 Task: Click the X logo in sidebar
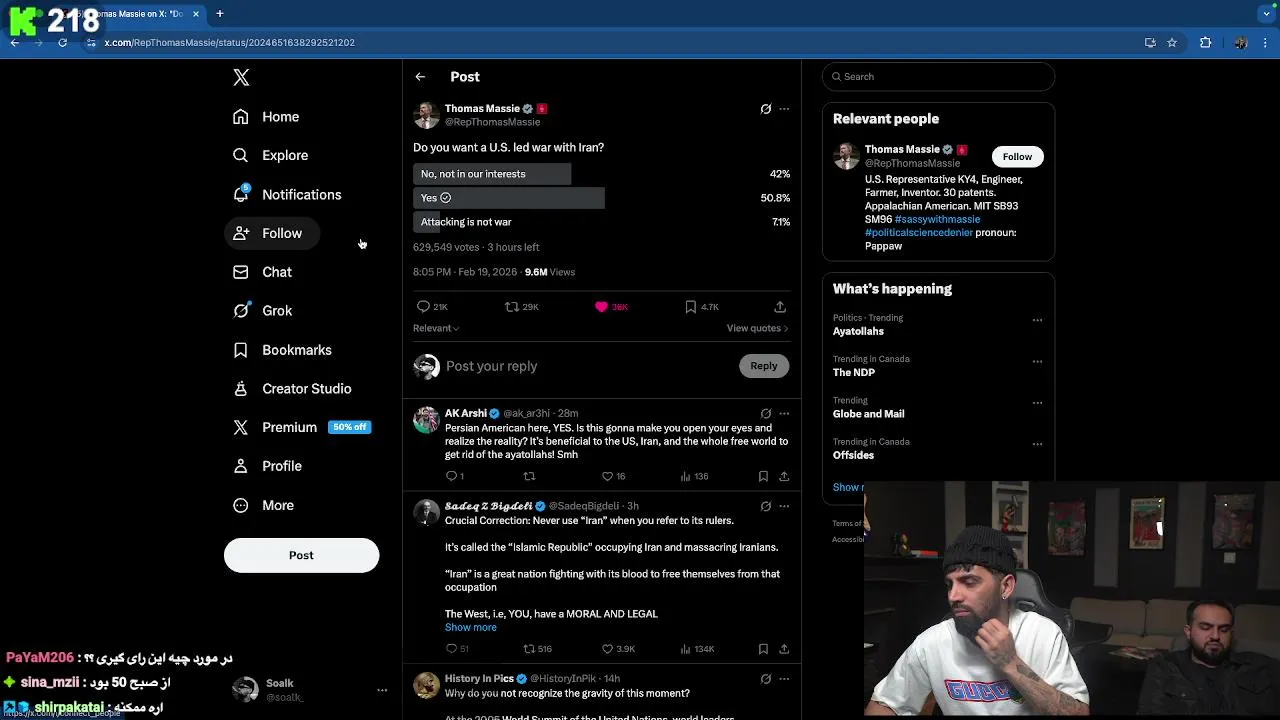coord(241,77)
